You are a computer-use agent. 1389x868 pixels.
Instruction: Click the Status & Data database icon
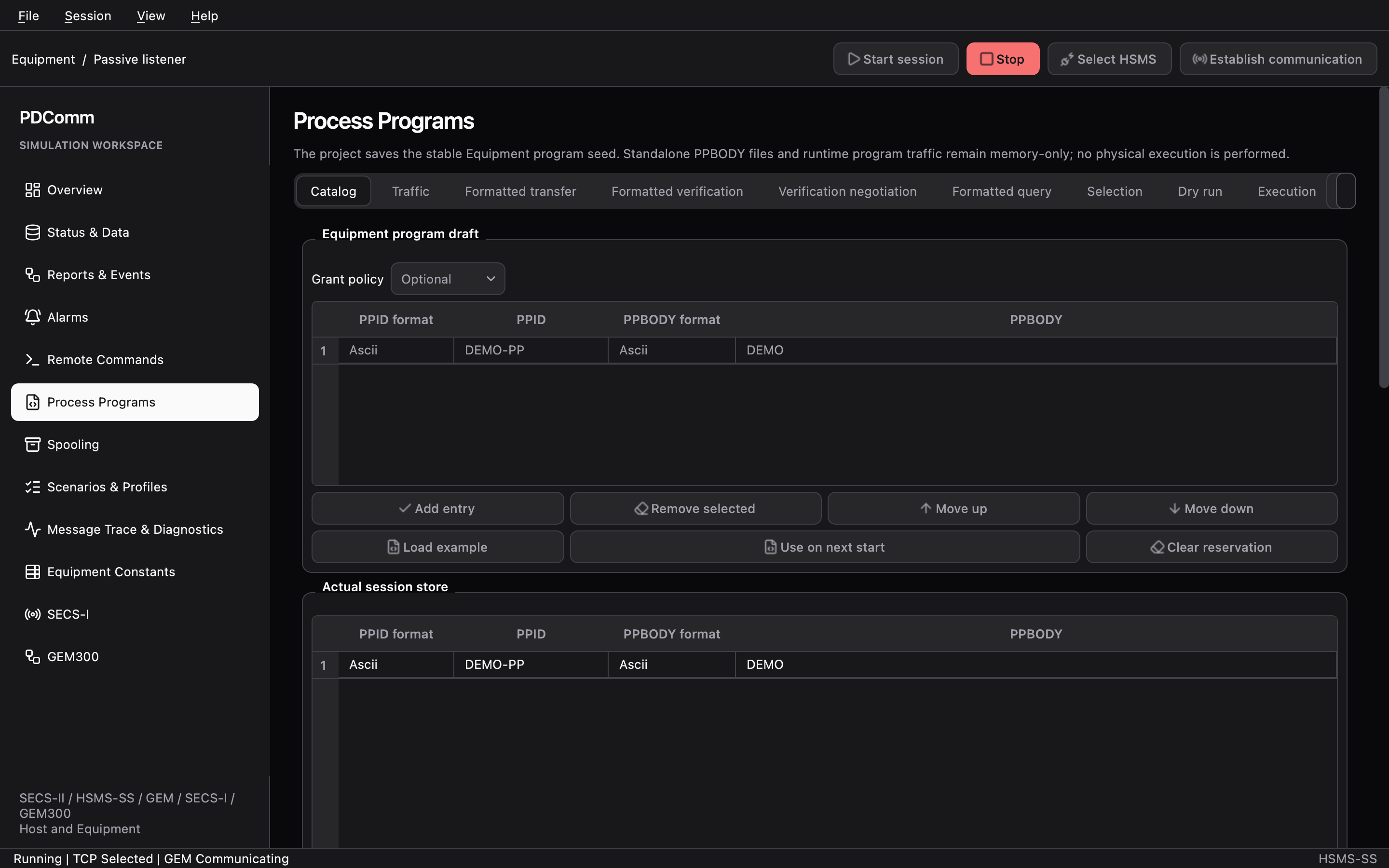pyautogui.click(x=33, y=232)
